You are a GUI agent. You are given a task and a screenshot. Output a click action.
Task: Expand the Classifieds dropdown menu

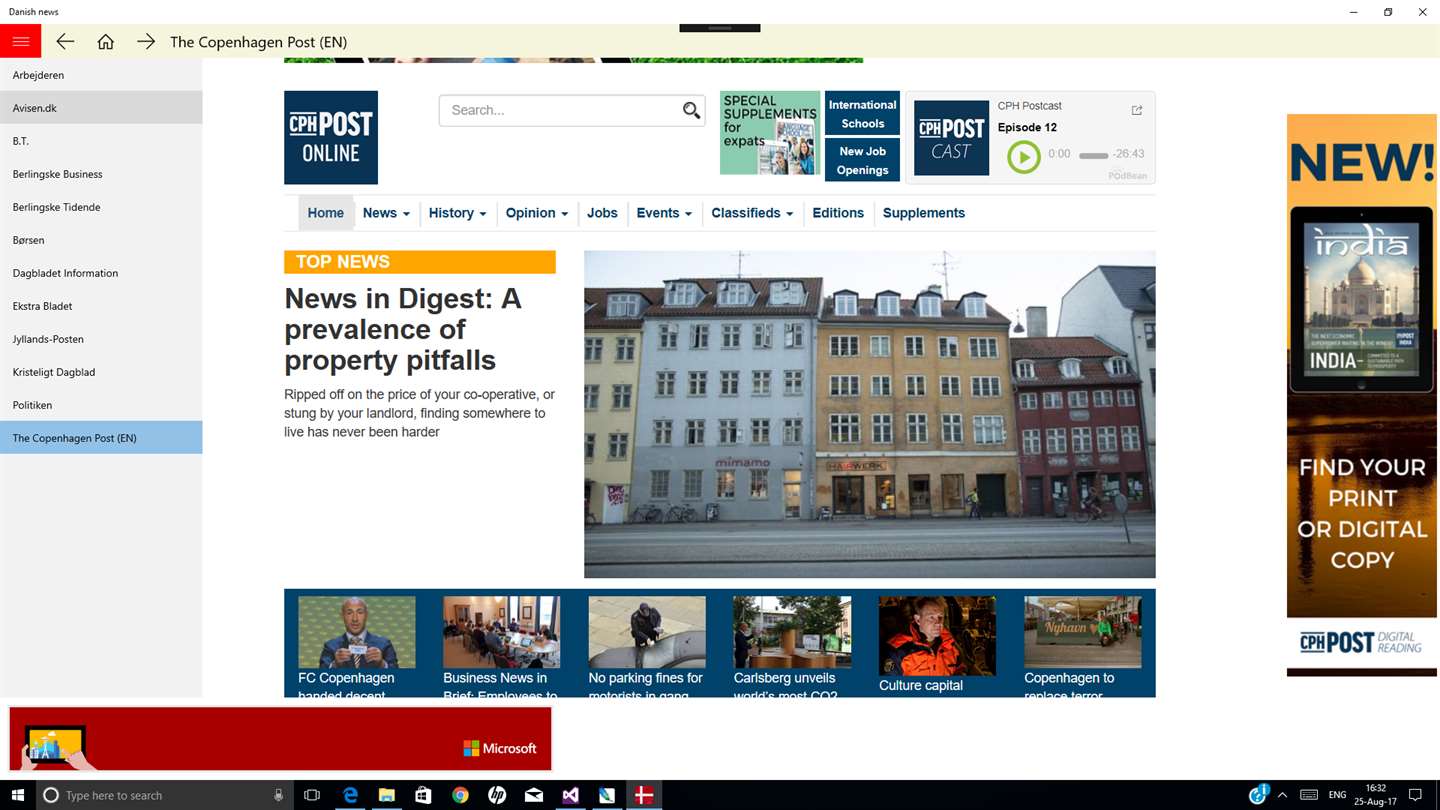[752, 213]
